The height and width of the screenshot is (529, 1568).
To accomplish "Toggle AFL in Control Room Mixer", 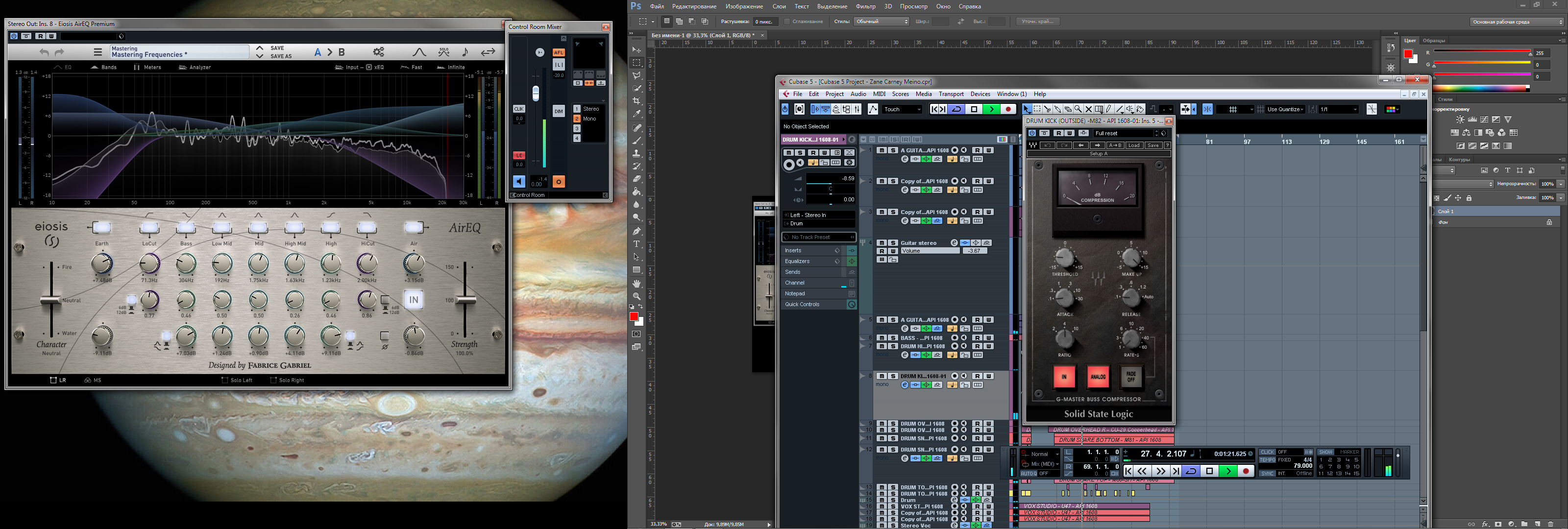I will point(559,52).
